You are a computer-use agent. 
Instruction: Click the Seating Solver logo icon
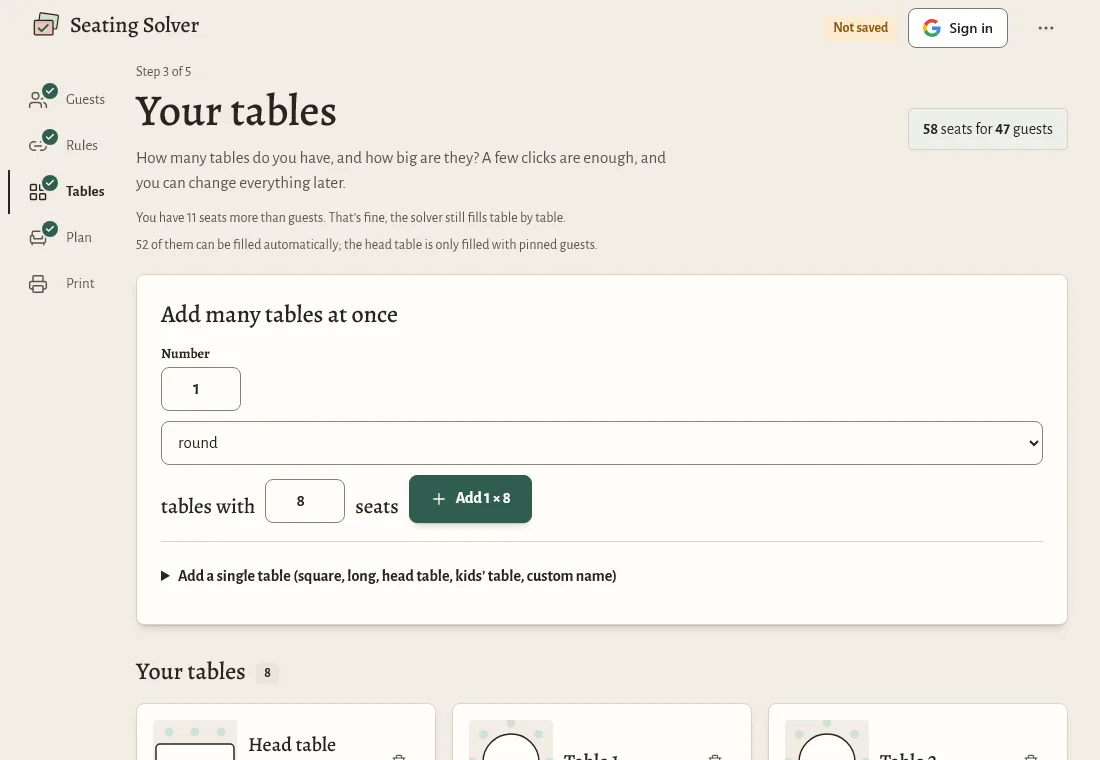coord(46,25)
